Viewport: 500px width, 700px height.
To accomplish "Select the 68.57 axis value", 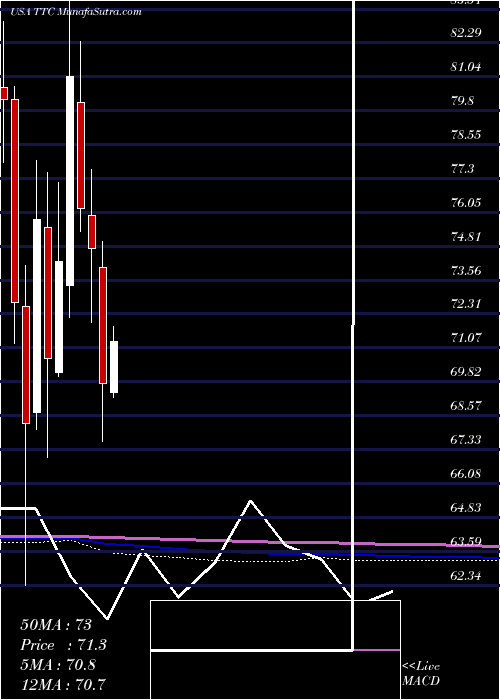I will tap(466, 405).
